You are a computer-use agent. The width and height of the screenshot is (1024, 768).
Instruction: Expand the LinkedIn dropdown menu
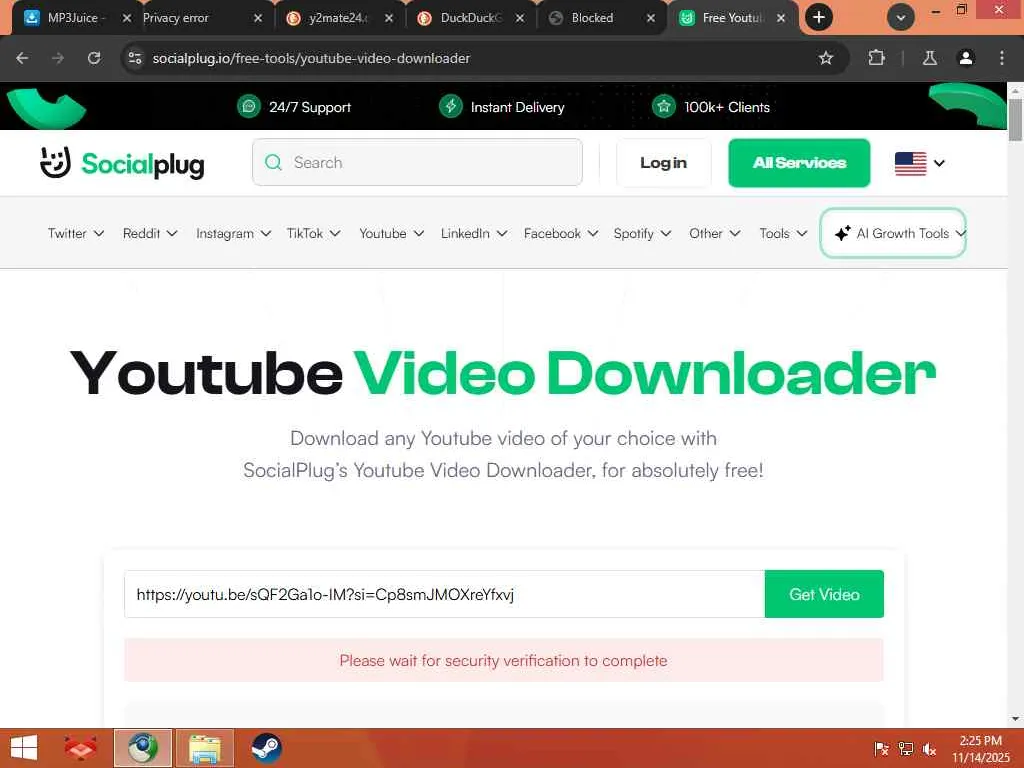[x=473, y=233]
